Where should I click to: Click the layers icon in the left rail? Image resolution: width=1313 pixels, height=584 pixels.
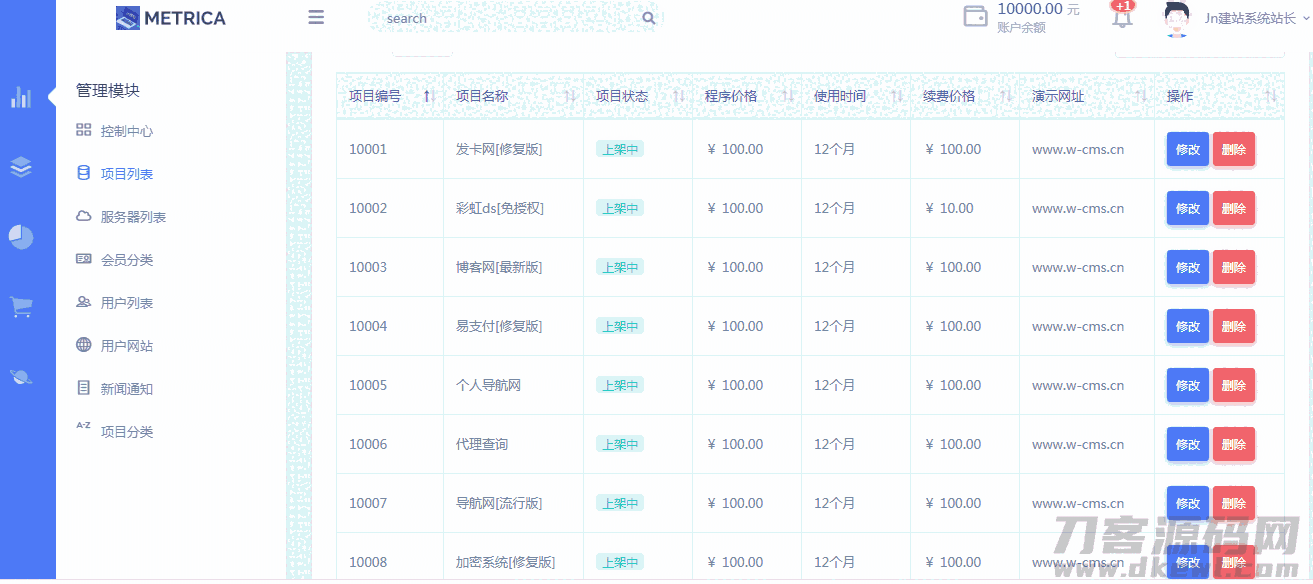tap(19, 167)
